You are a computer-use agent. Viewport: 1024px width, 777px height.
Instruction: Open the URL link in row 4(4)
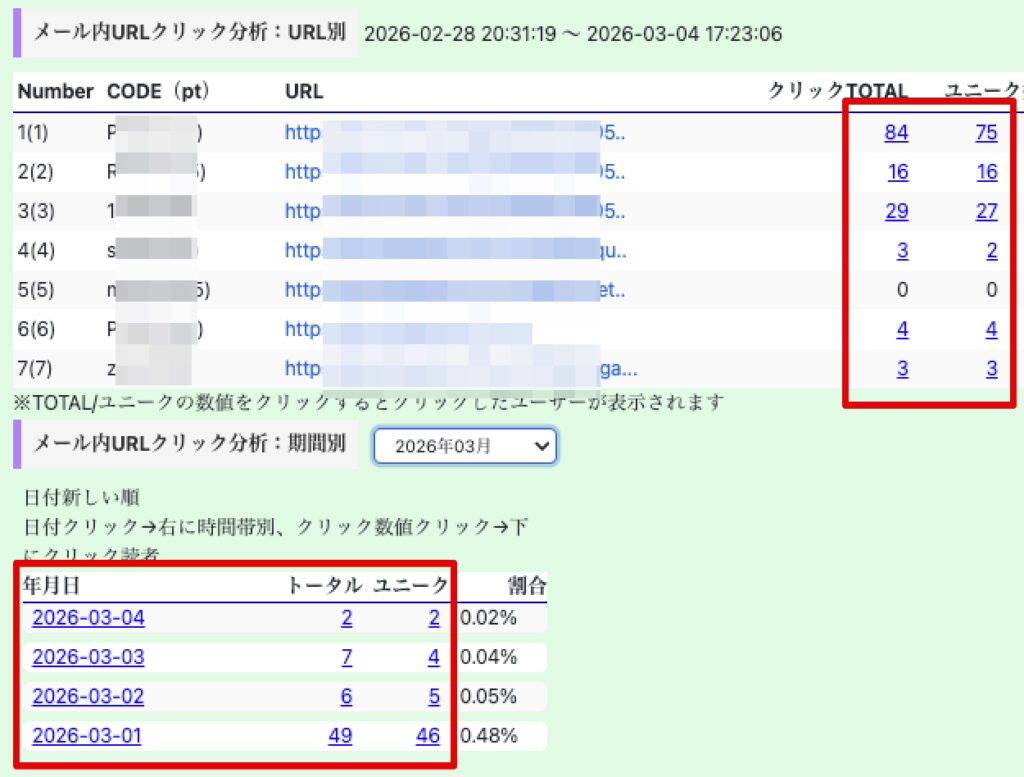tap(455, 251)
